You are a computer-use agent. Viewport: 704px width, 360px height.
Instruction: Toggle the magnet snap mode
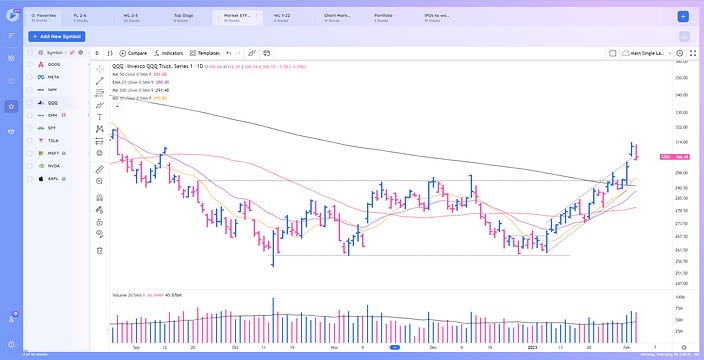pyautogui.click(x=100, y=198)
